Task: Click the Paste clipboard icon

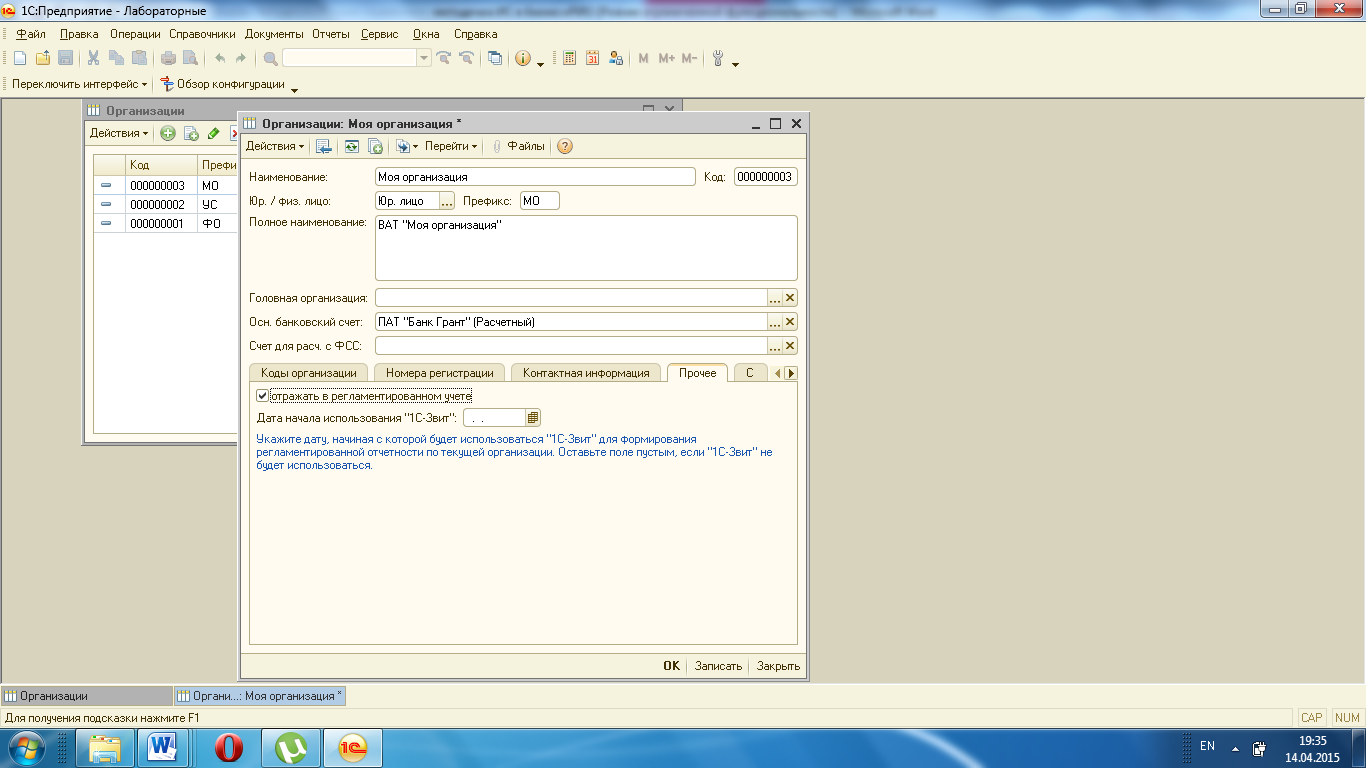Action: point(139,58)
